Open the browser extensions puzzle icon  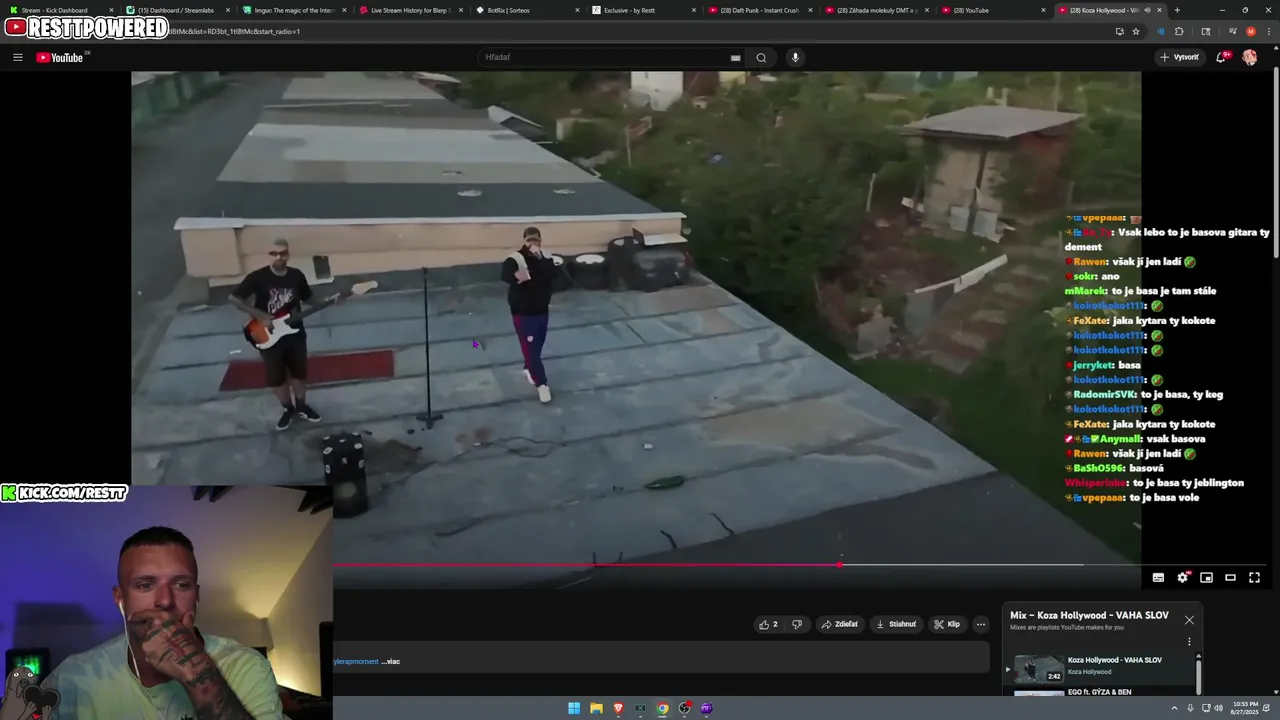coord(1179,31)
